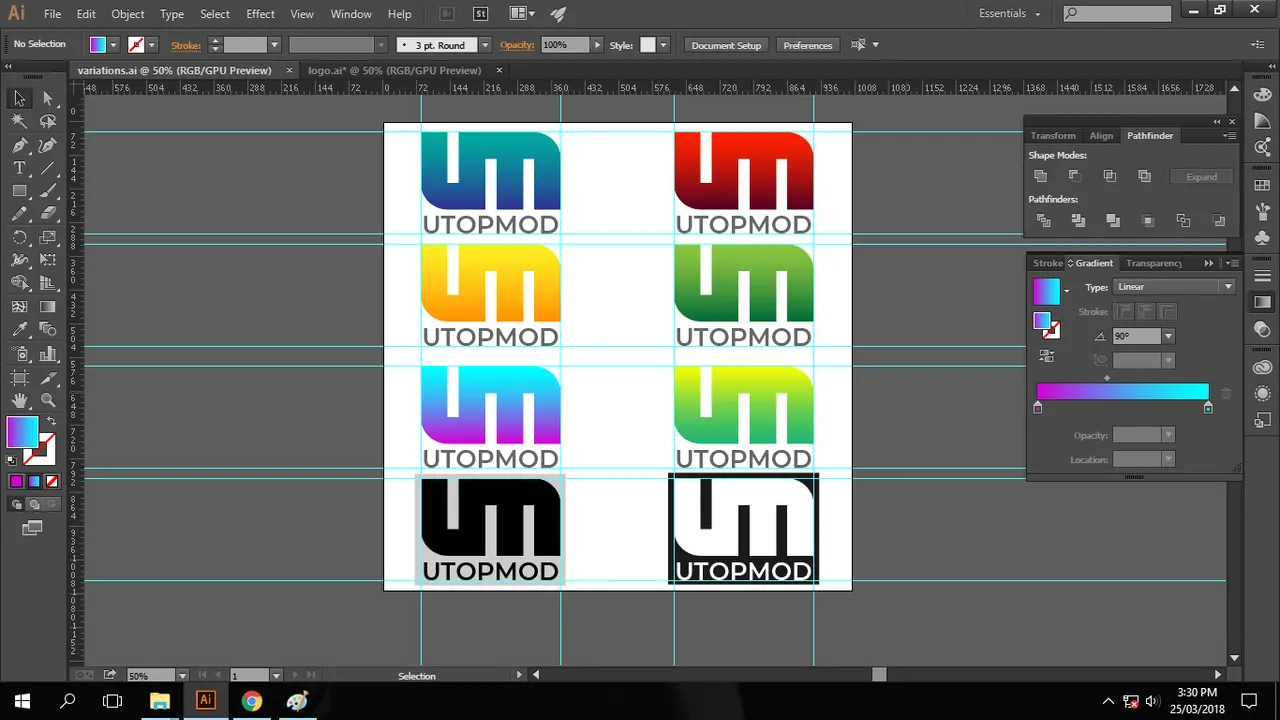Image resolution: width=1280 pixels, height=720 pixels.
Task: Select the Paintbrush tool
Action: pyautogui.click(x=47, y=191)
